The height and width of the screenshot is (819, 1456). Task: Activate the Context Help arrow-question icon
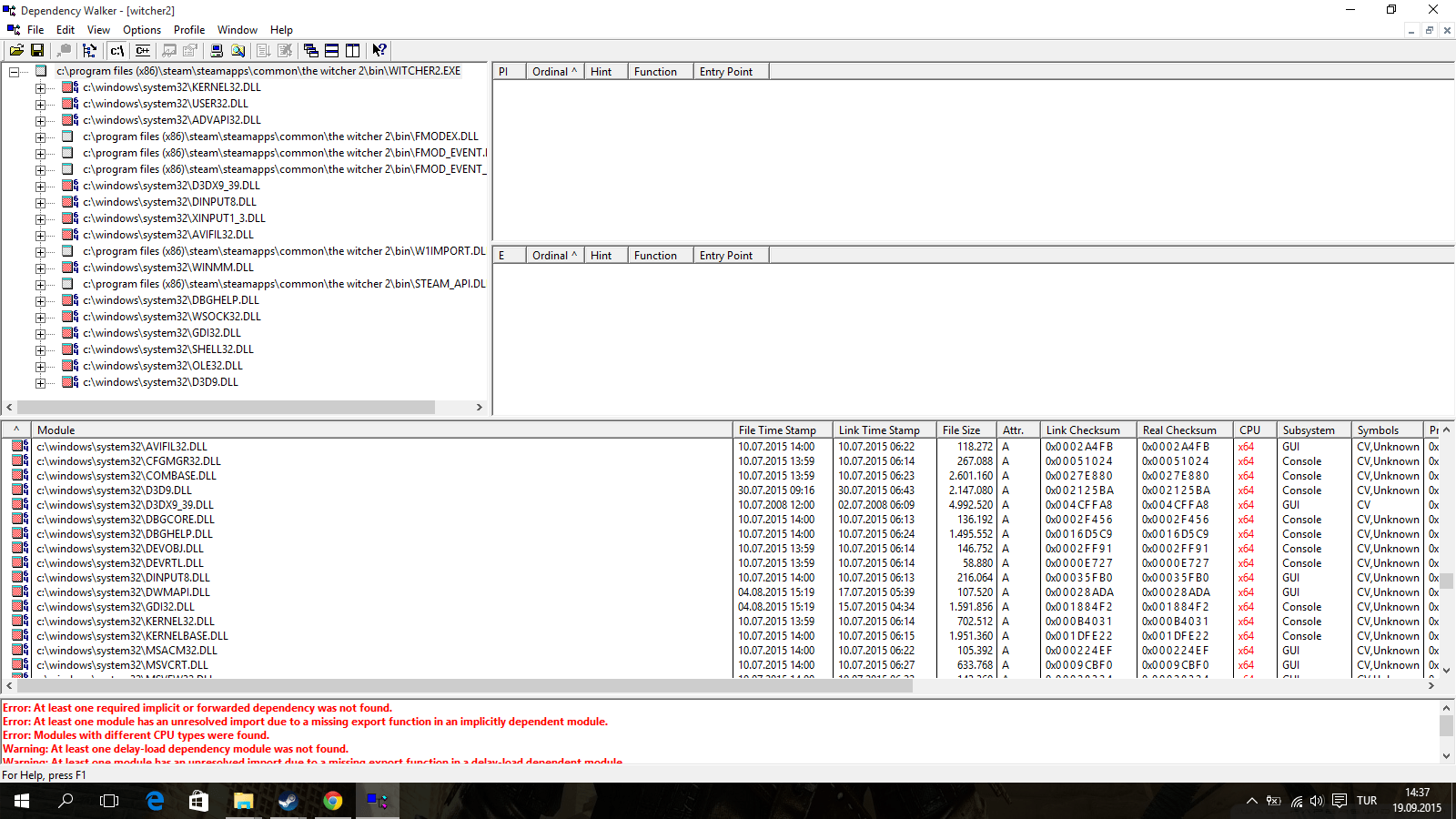pyautogui.click(x=379, y=51)
